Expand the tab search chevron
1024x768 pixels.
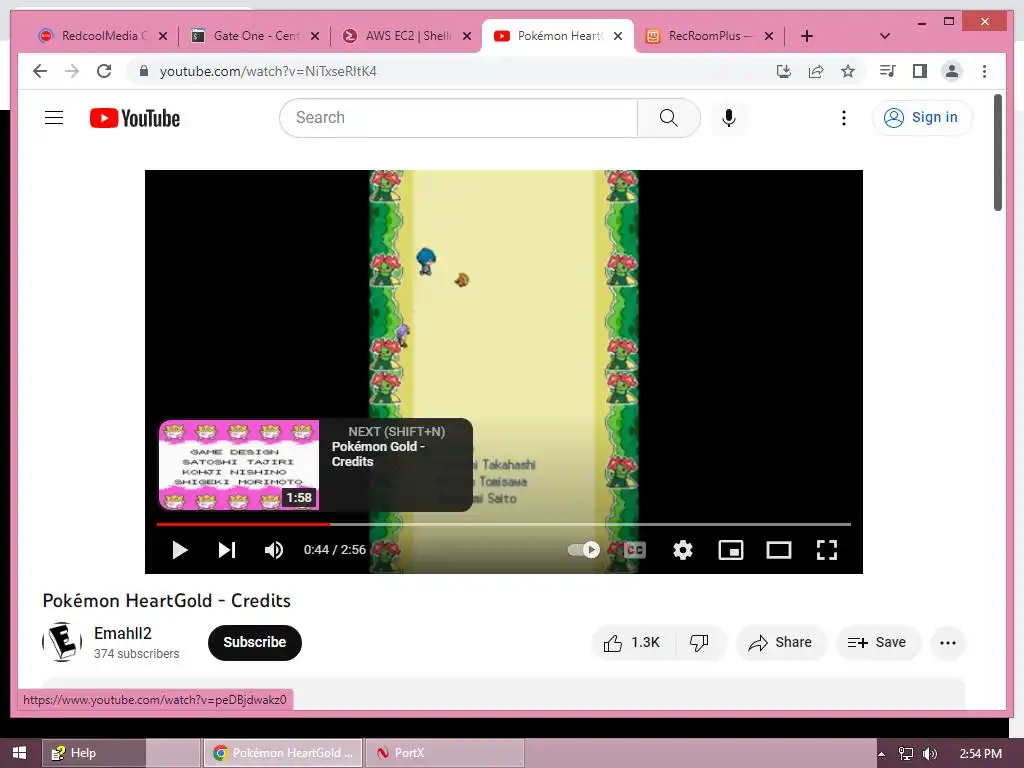pos(885,36)
